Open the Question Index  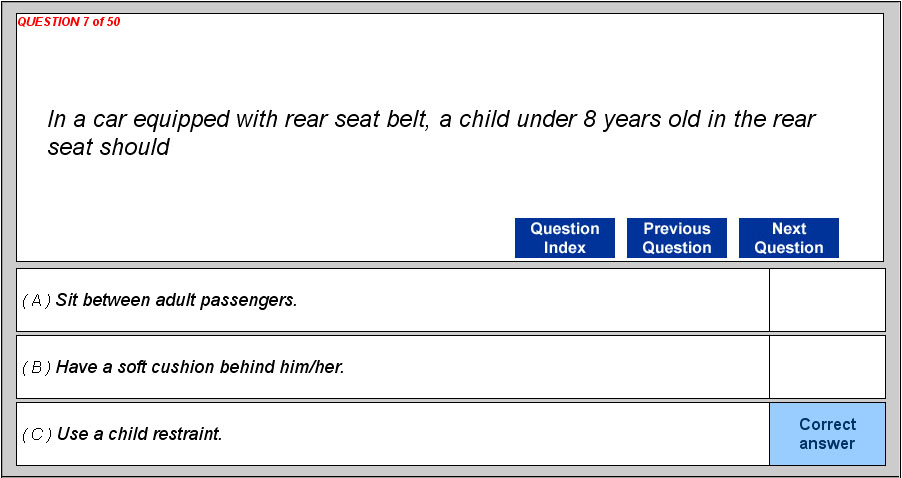point(564,238)
